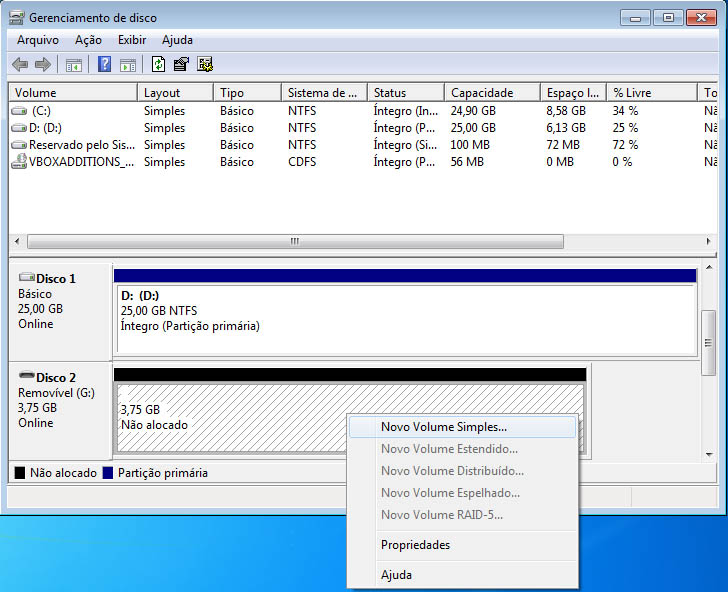
Task: Click the Disco 1 disk icon
Action: pyautogui.click(x=26, y=277)
